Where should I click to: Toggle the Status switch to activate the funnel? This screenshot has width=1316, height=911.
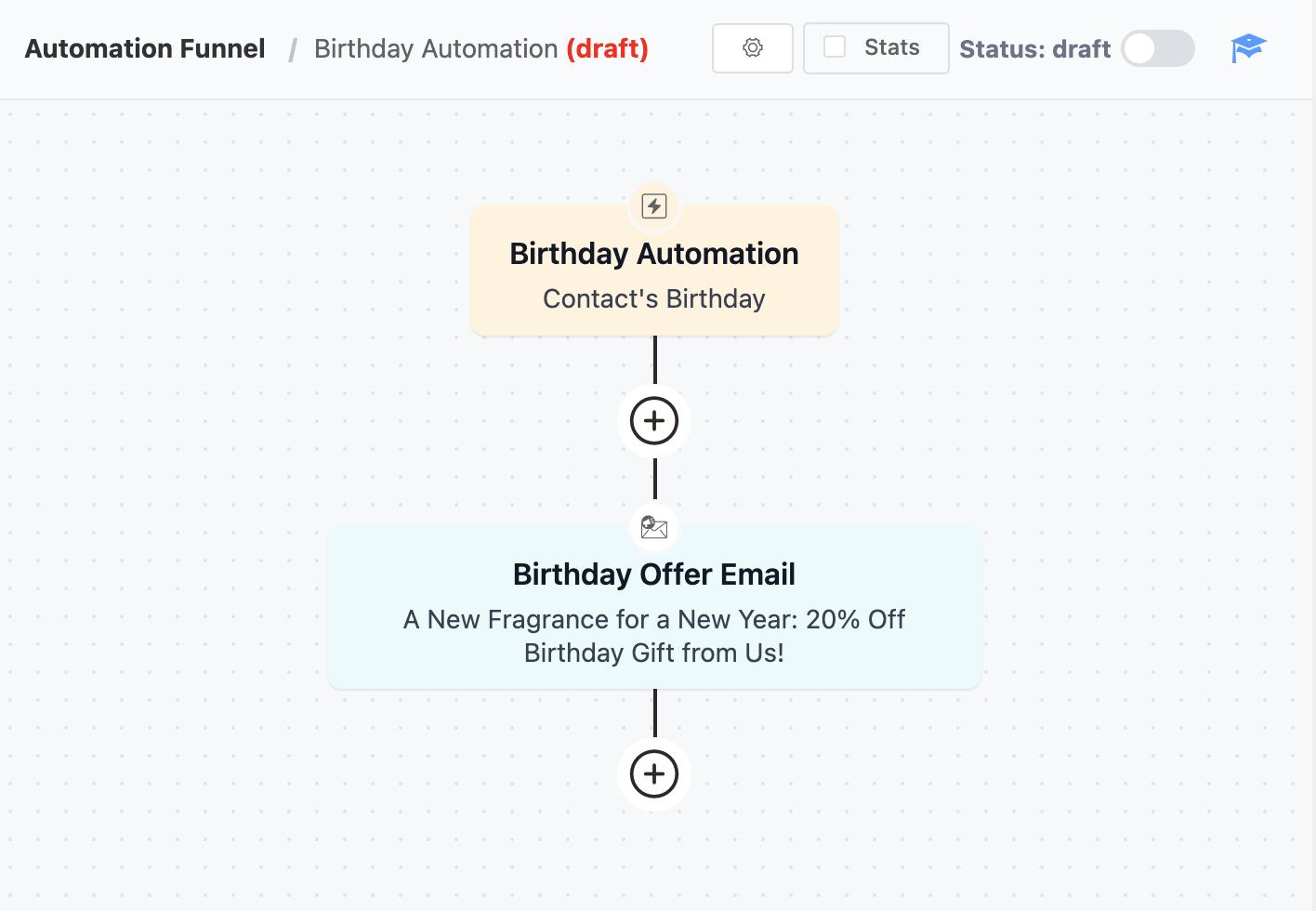(x=1157, y=48)
